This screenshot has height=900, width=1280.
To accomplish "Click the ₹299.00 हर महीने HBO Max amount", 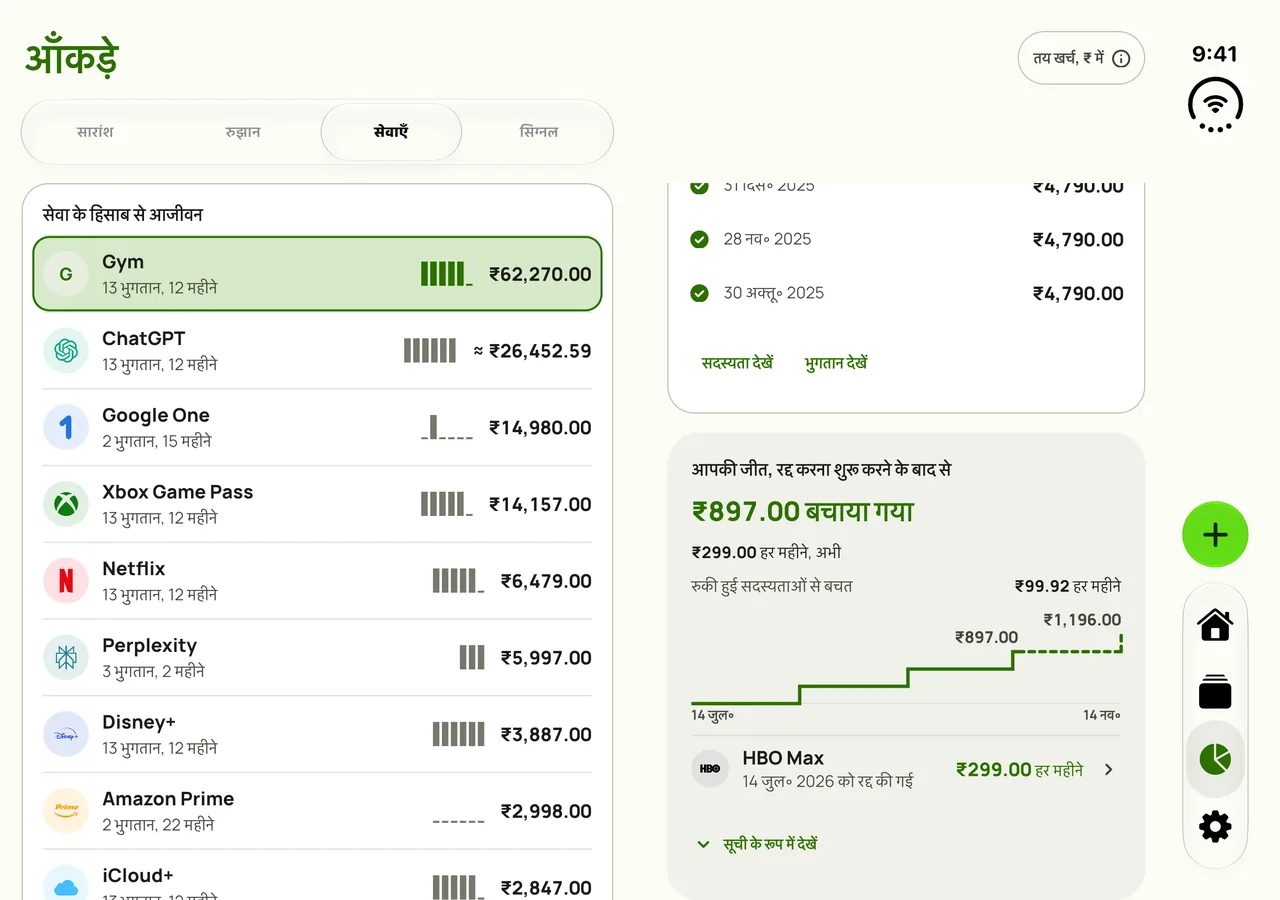I will pyautogui.click(x=1019, y=769).
